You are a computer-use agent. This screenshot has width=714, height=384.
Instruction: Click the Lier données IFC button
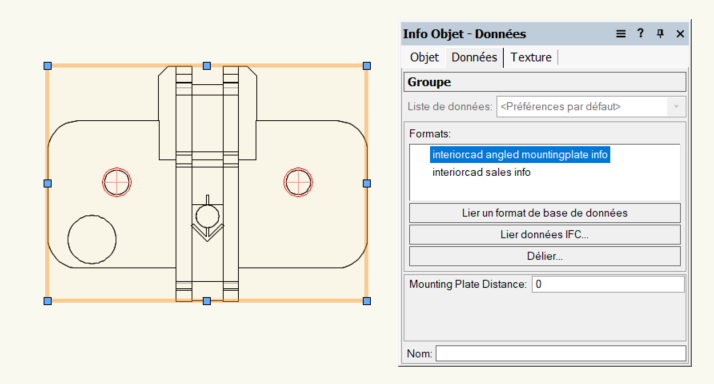(x=545, y=235)
